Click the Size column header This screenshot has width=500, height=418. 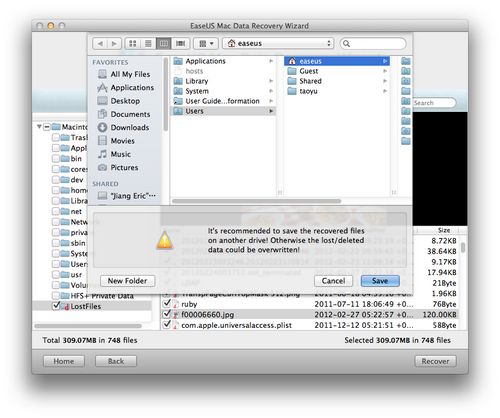point(444,230)
